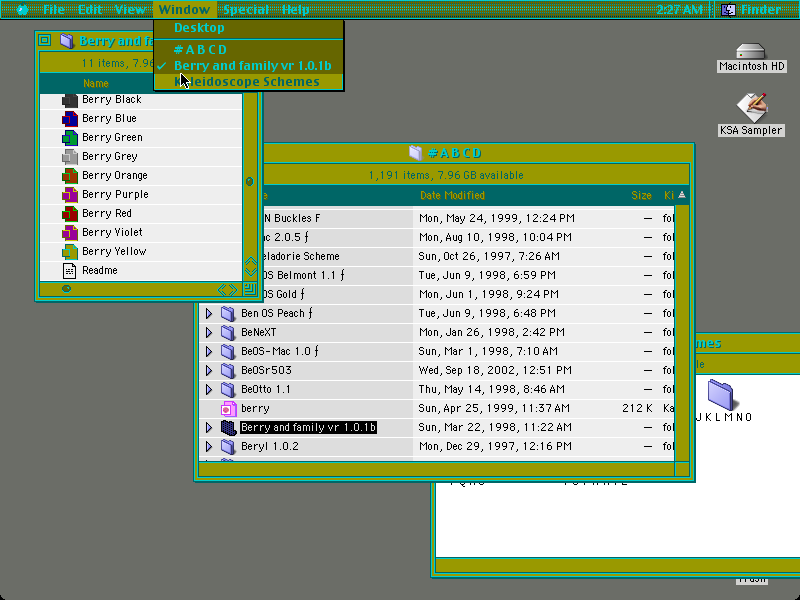Viewport: 800px width, 600px height.
Task: Select date Sun, Apr 25, 1999, 11:37 AM
Action: point(494,409)
